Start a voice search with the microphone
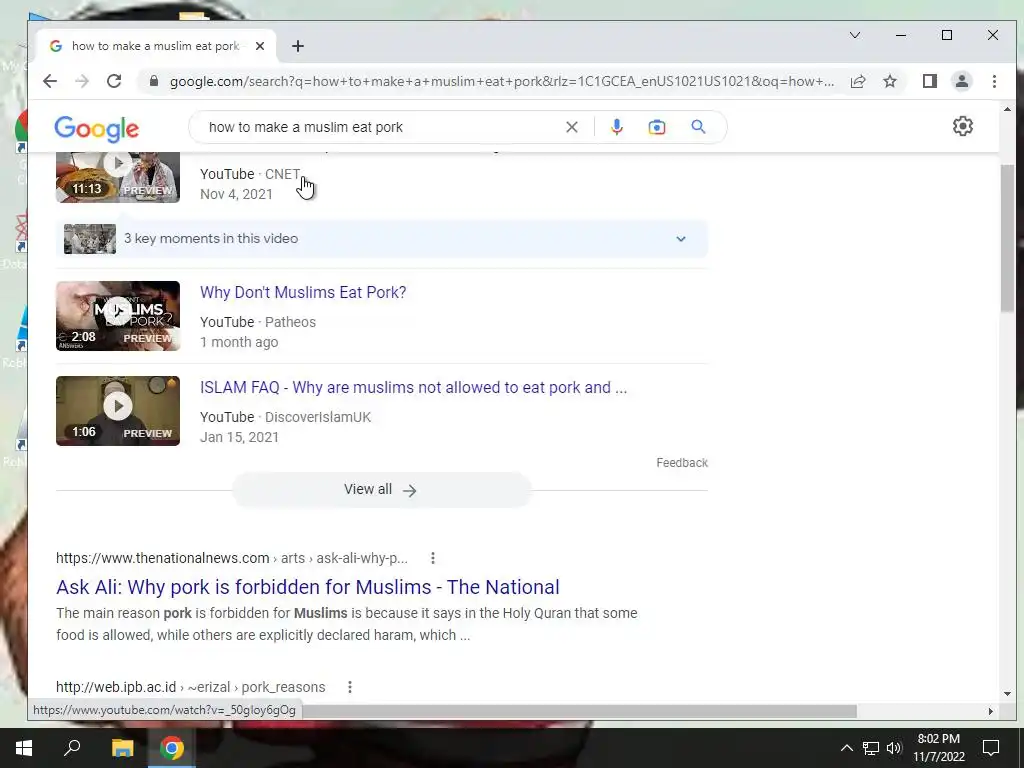The image size is (1024, 768). tap(616, 127)
